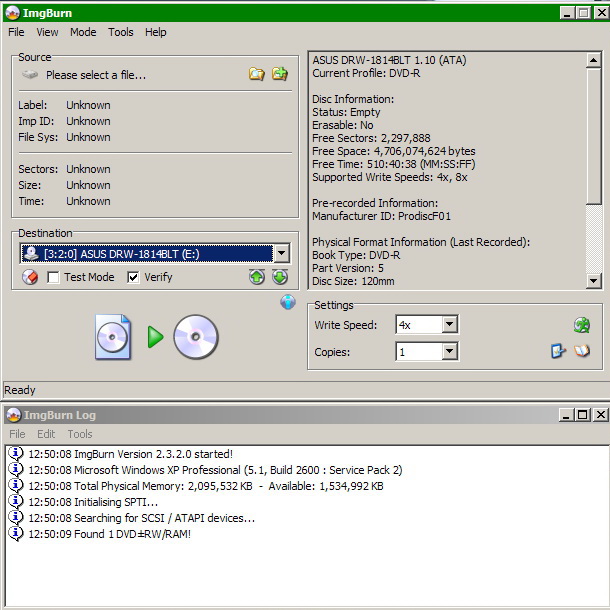Maximize the ImgBurn Log window
The image size is (610, 610).
point(582,415)
